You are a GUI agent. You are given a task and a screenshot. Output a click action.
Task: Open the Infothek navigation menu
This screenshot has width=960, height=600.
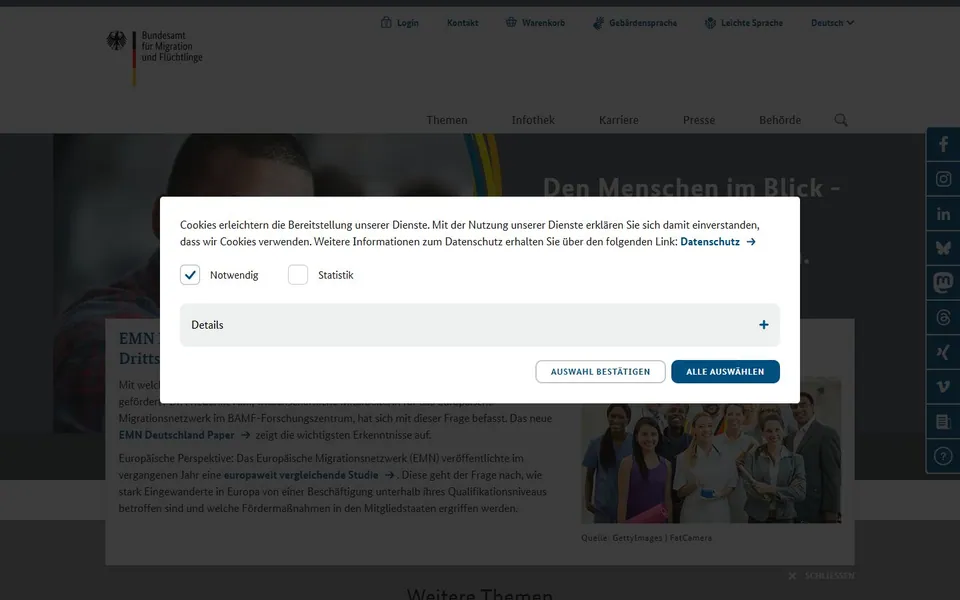533,120
